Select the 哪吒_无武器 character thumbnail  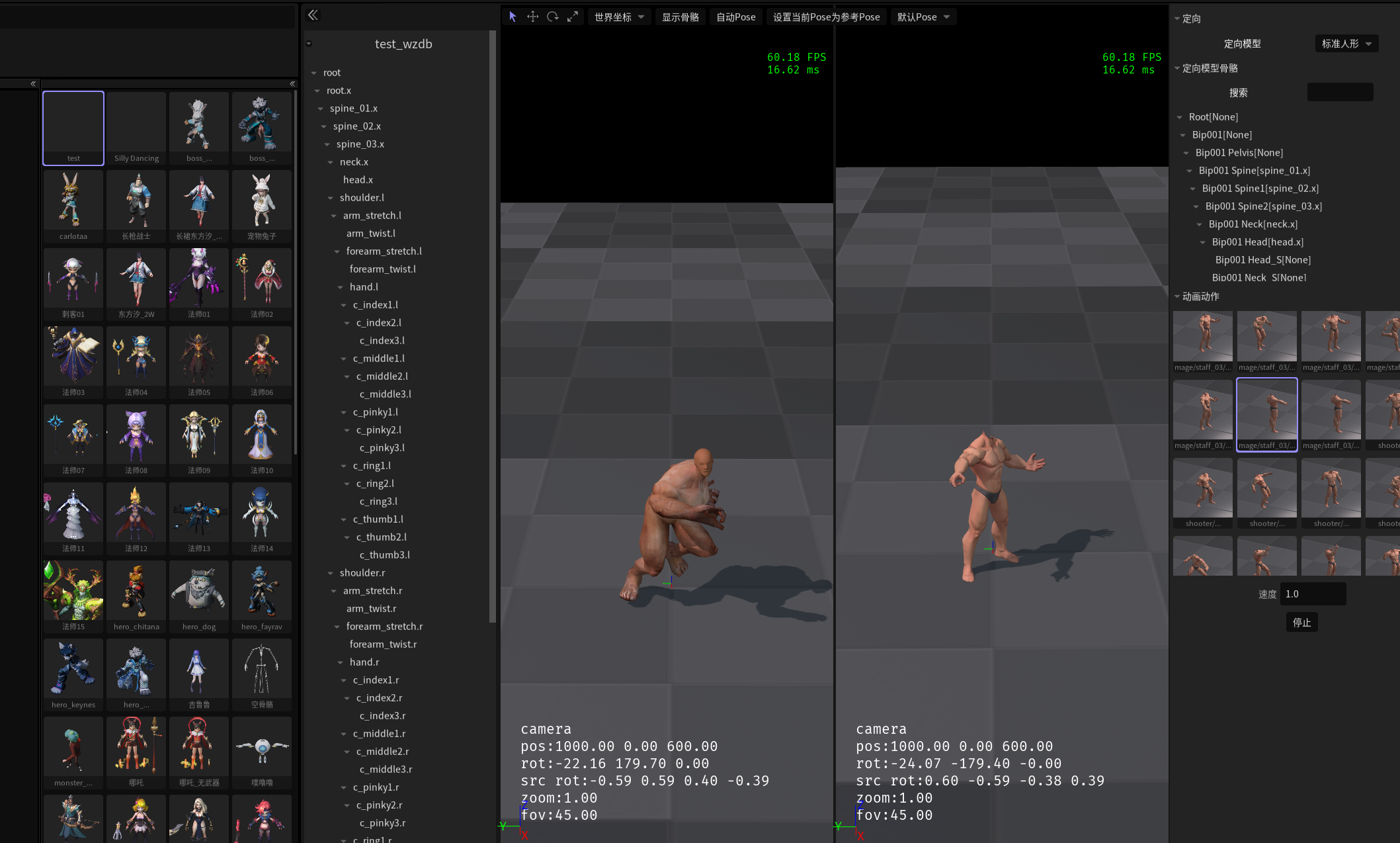[199, 753]
